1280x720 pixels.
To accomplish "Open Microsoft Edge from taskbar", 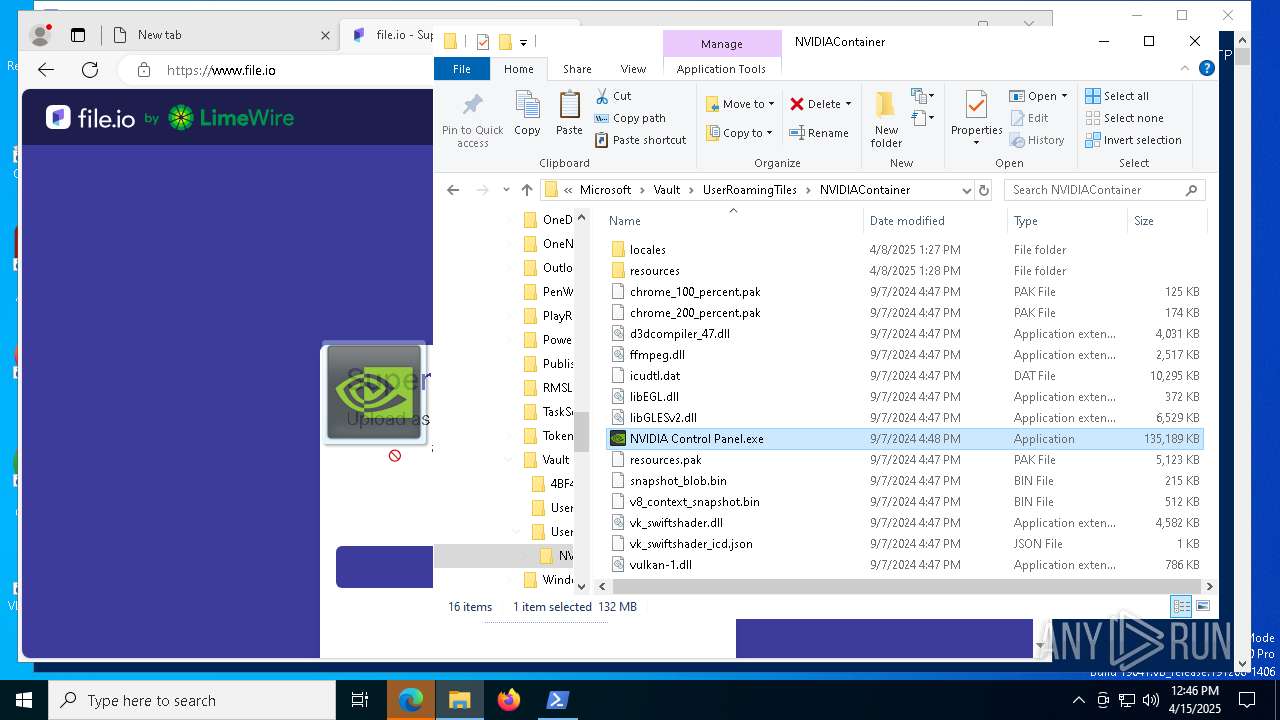I will tap(411, 700).
